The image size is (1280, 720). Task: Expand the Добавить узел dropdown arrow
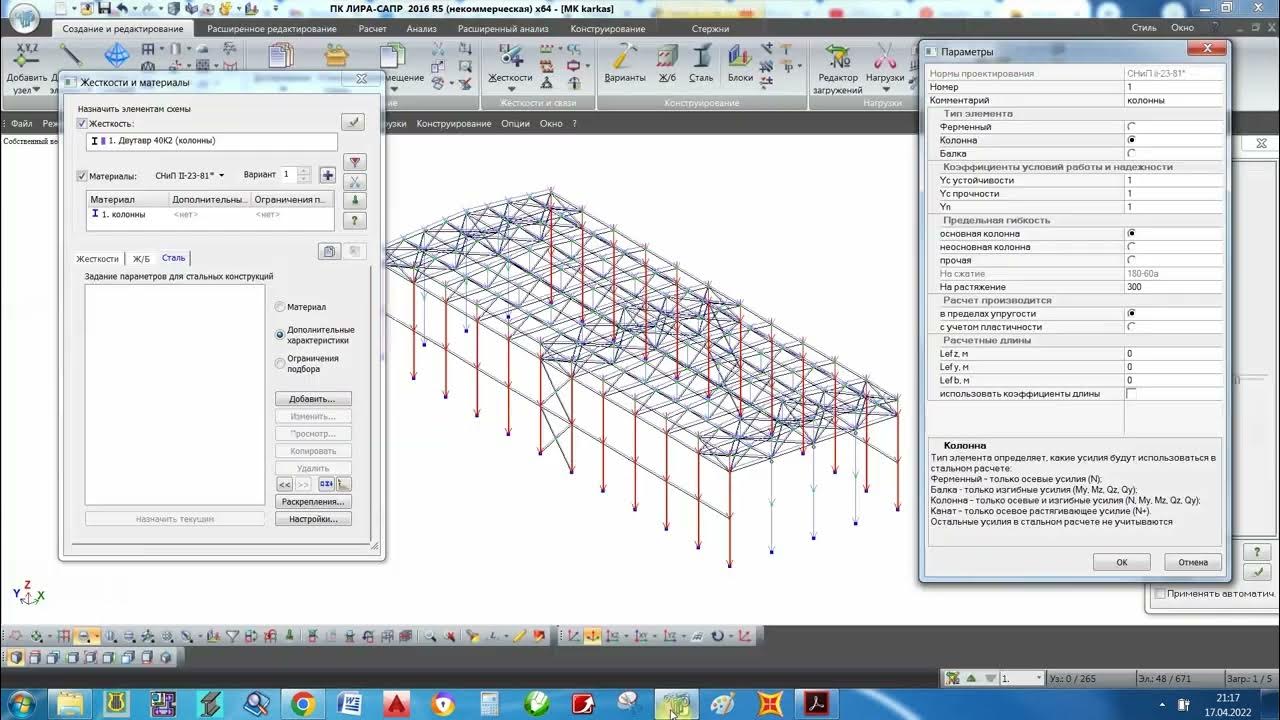pos(38,90)
